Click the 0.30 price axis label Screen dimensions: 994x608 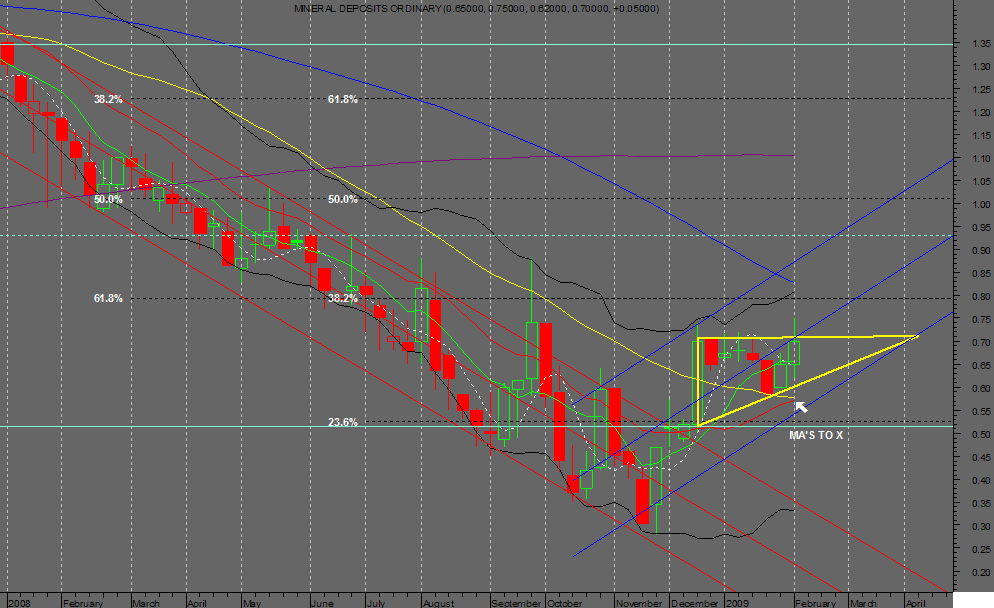(981, 527)
